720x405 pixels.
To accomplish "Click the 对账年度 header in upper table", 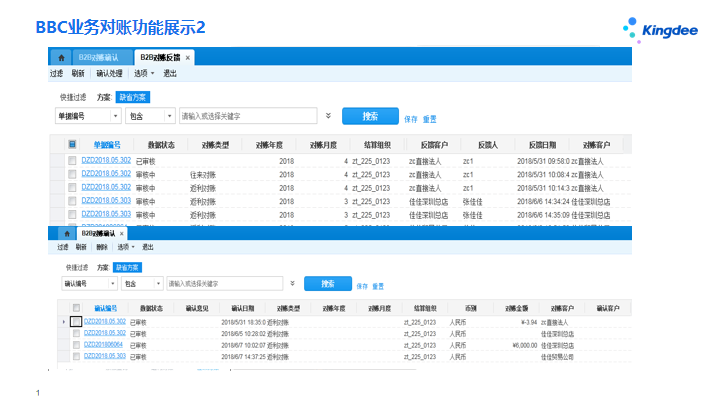I will 269,145.
